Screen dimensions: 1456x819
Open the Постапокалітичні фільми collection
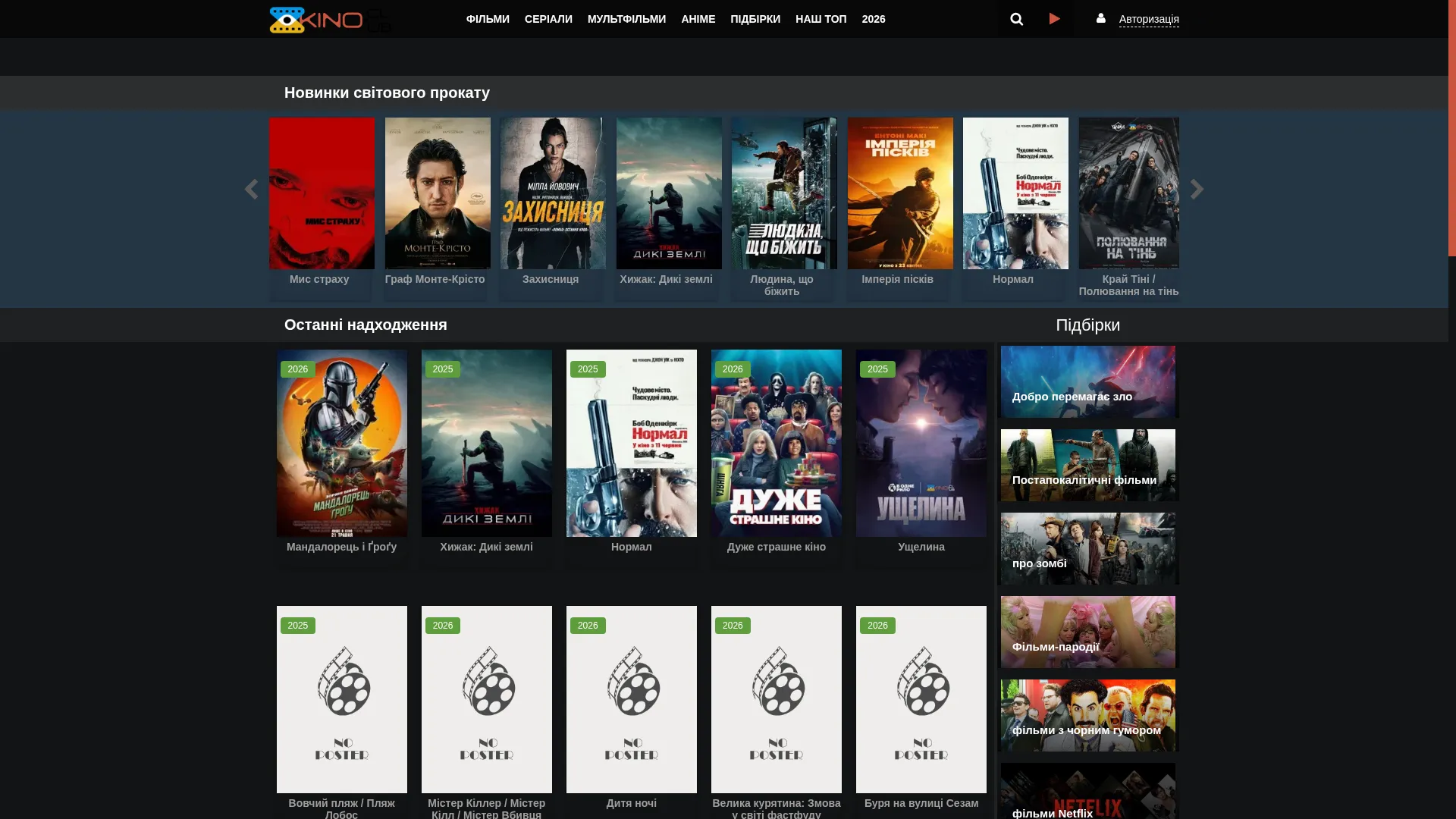pyautogui.click(x=1088, y=465)
